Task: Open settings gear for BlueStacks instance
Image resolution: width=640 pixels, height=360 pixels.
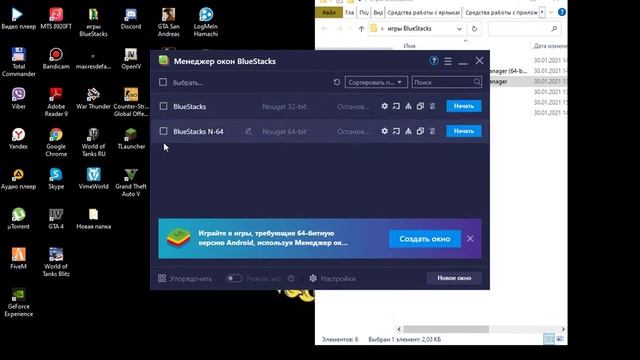Action: [384, 106]
